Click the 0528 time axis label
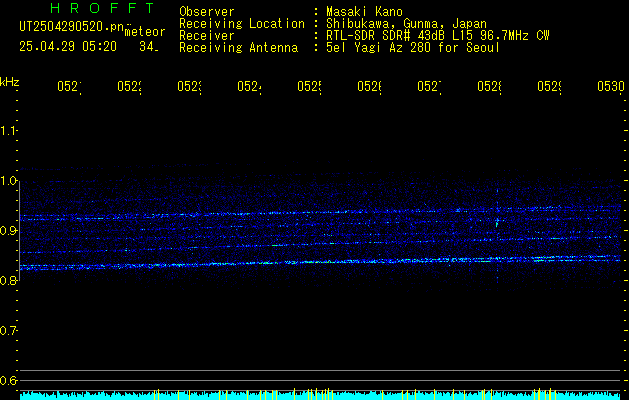The width and height of the screenshot is (629, 400). [x=489, y=86]
